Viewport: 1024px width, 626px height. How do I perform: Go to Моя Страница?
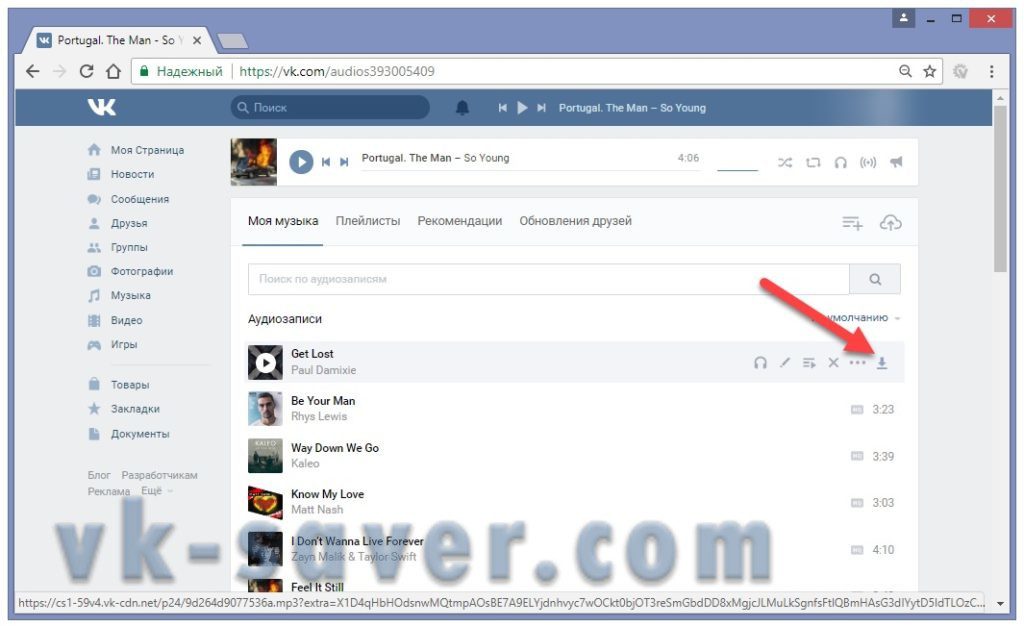(147, 150)
